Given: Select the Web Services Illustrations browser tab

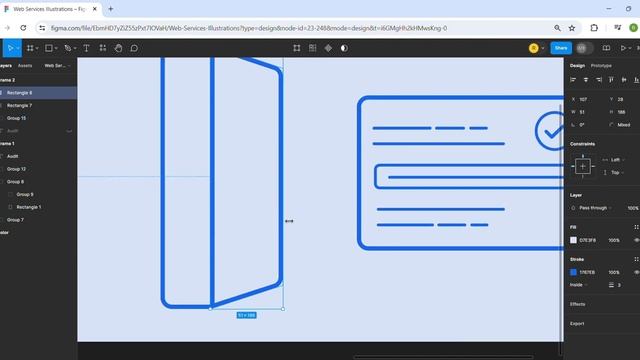Looking at the screenshot, I should 51,9.
